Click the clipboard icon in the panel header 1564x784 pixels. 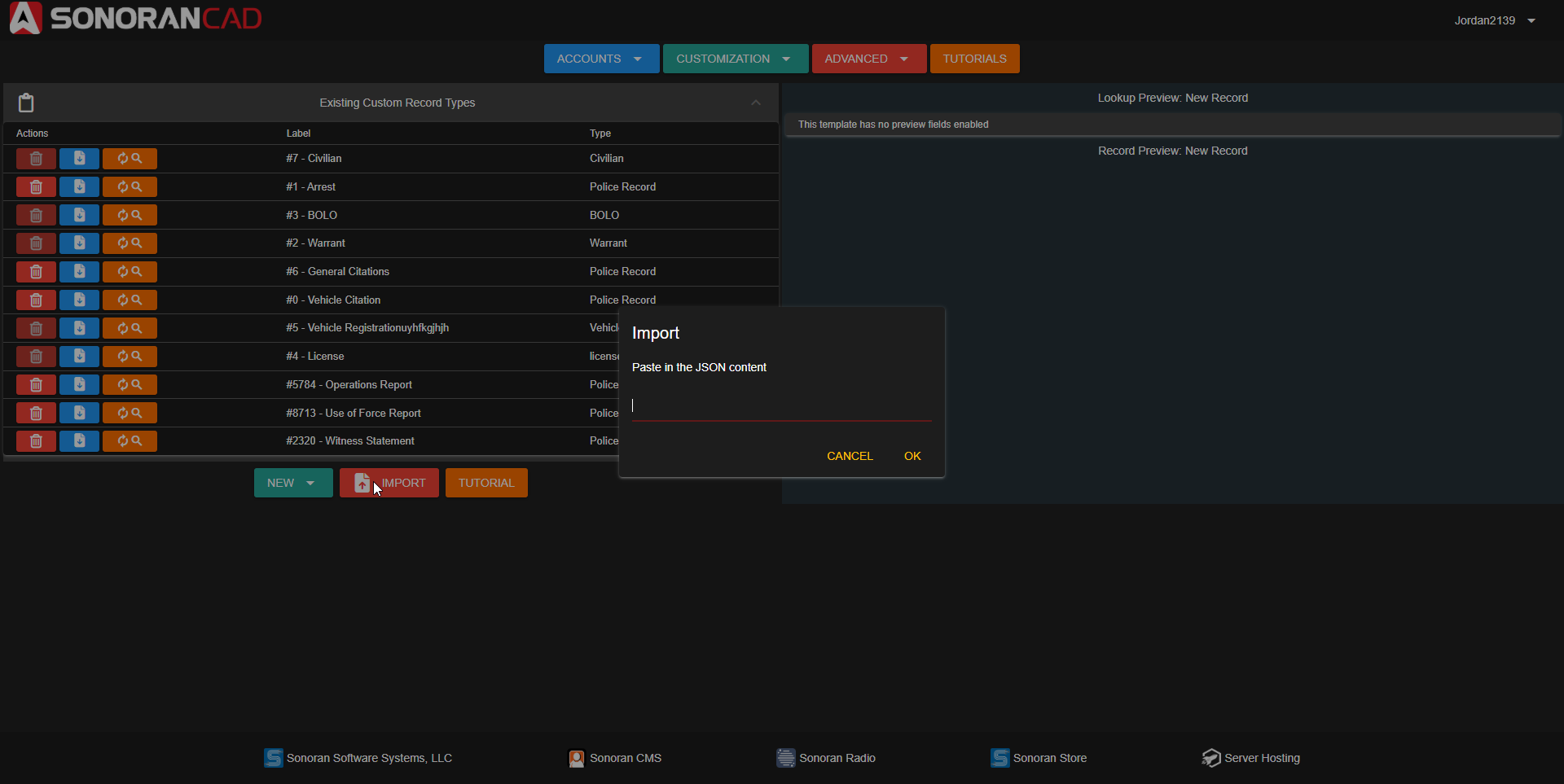pos(26,103)
